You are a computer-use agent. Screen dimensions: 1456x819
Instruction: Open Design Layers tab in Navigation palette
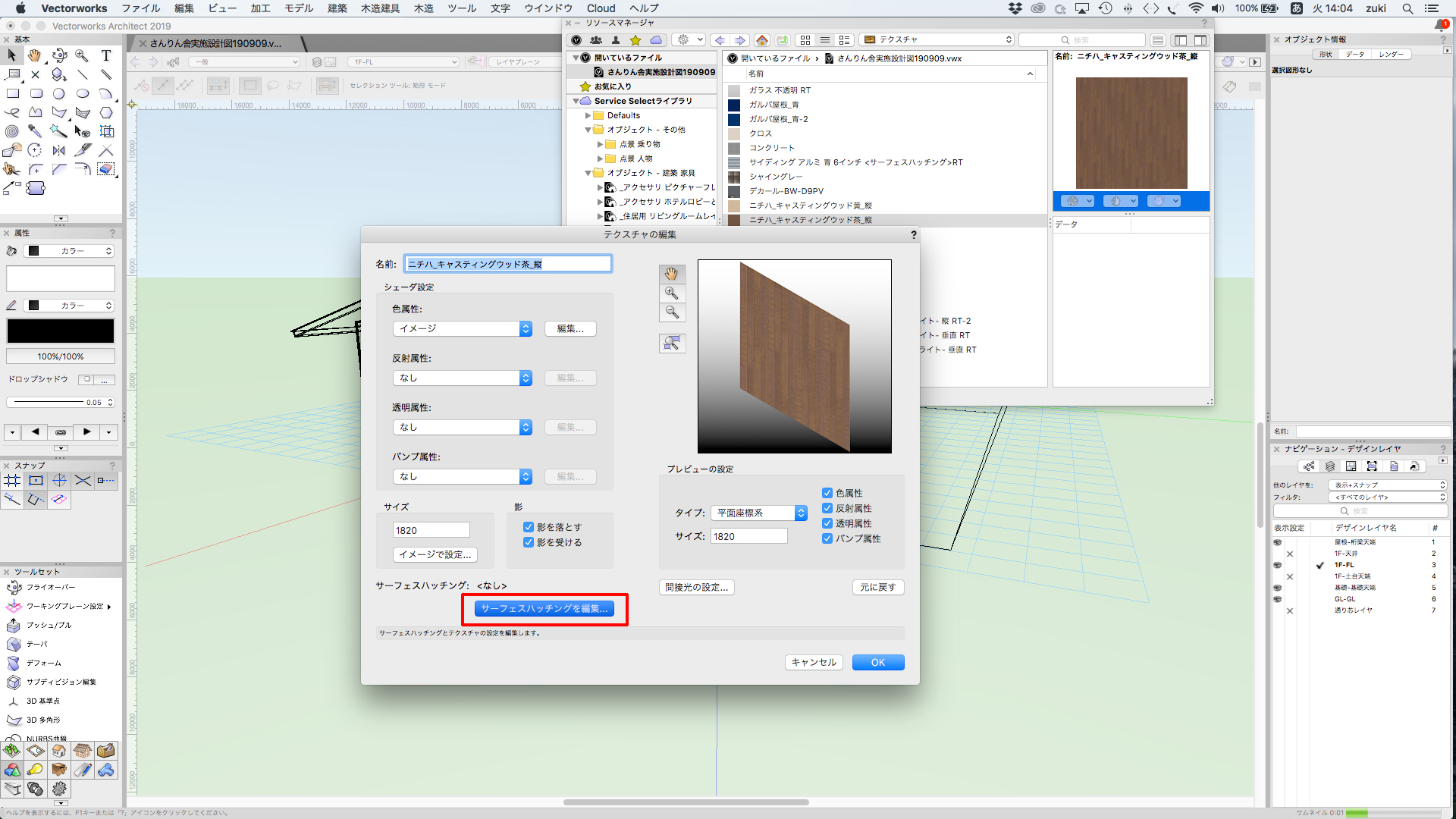tap(1330, 466)
